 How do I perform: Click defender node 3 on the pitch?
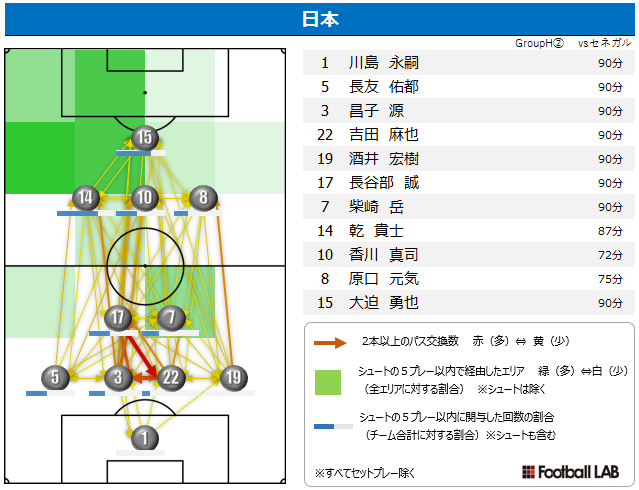coord(118,377)
